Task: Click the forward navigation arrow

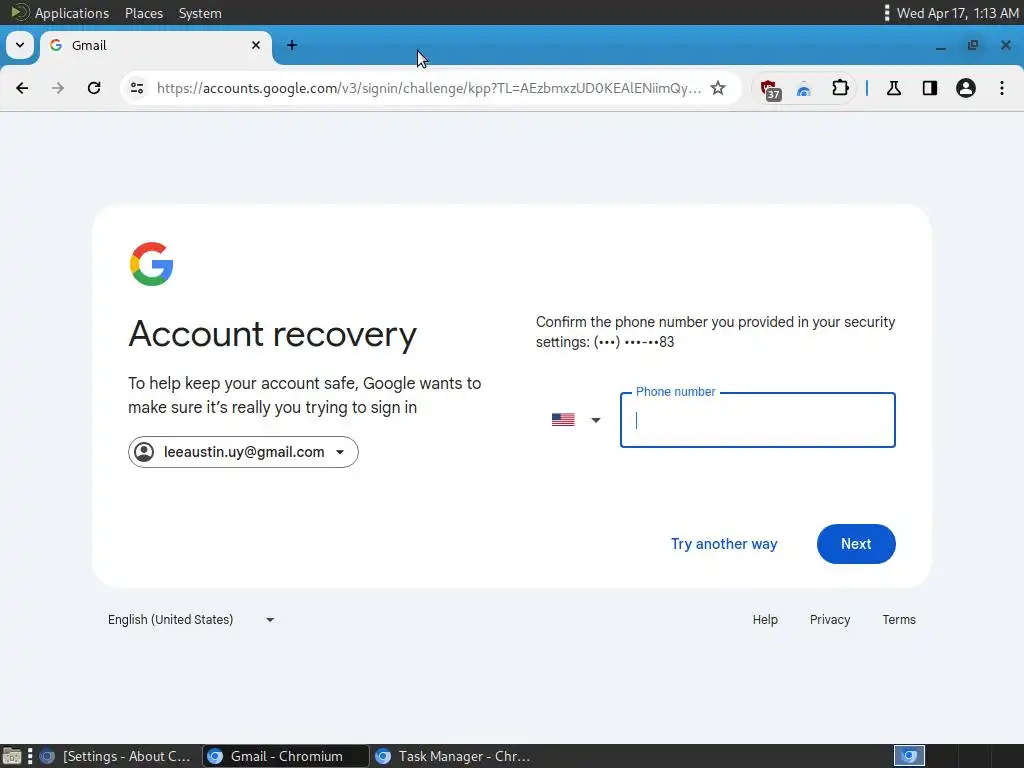Action: pos(58,88)
